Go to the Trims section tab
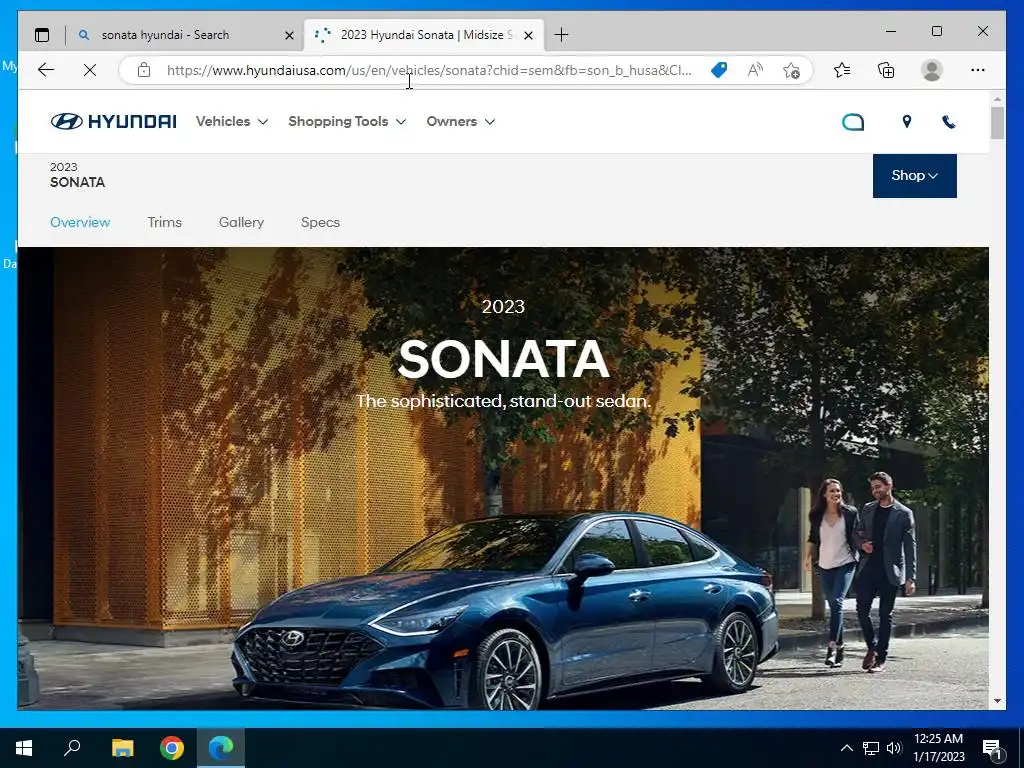The image size is (1024, 768). pyautogui.click(x=165, y=222)
